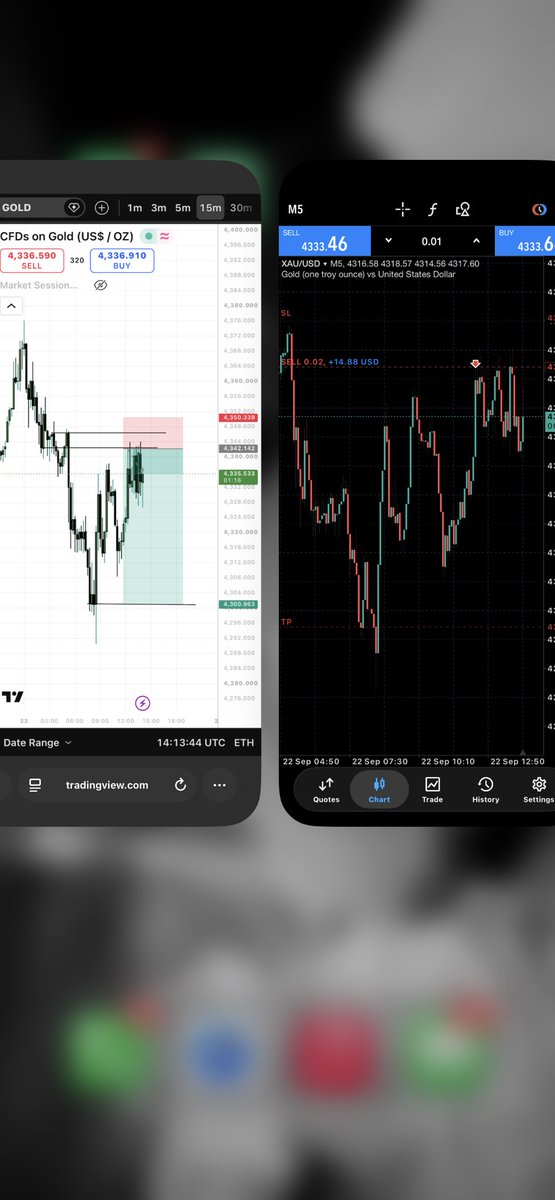
Task: Tap the TradingView logo on the chart
Action: click(12, 696)
